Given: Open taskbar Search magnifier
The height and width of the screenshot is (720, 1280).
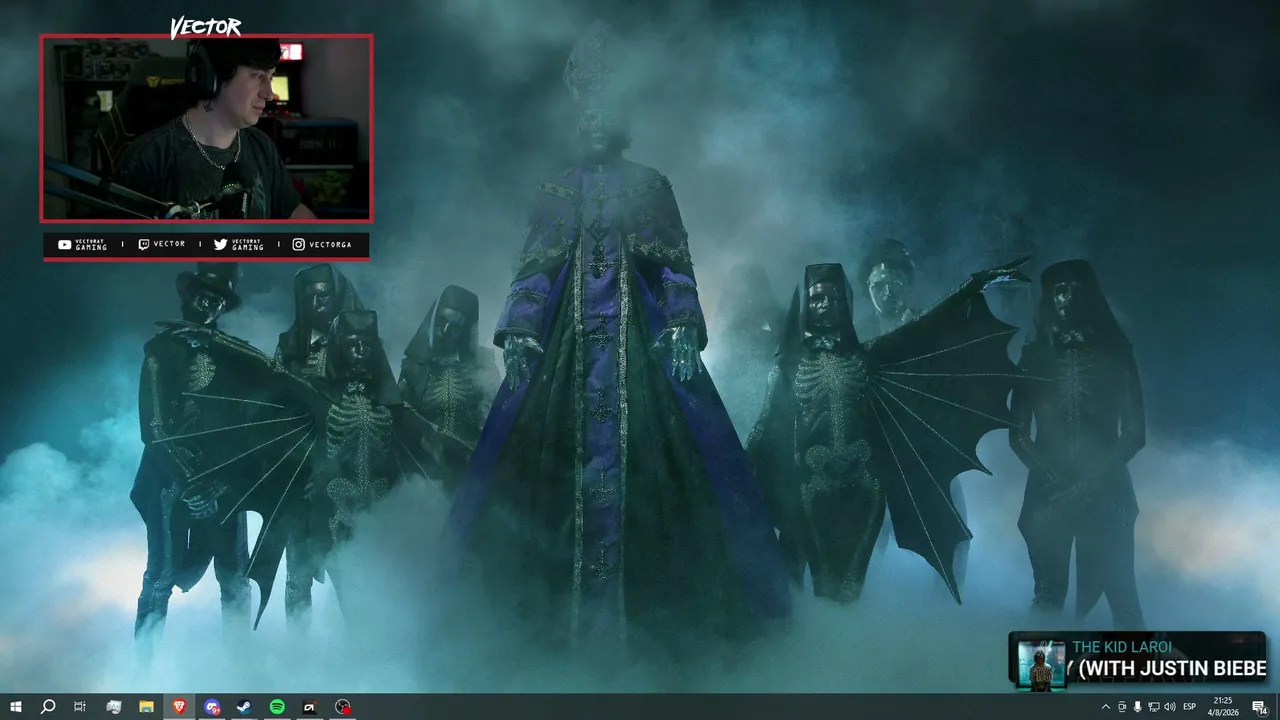Looking at the screenshot, I should tap(48, 707).
